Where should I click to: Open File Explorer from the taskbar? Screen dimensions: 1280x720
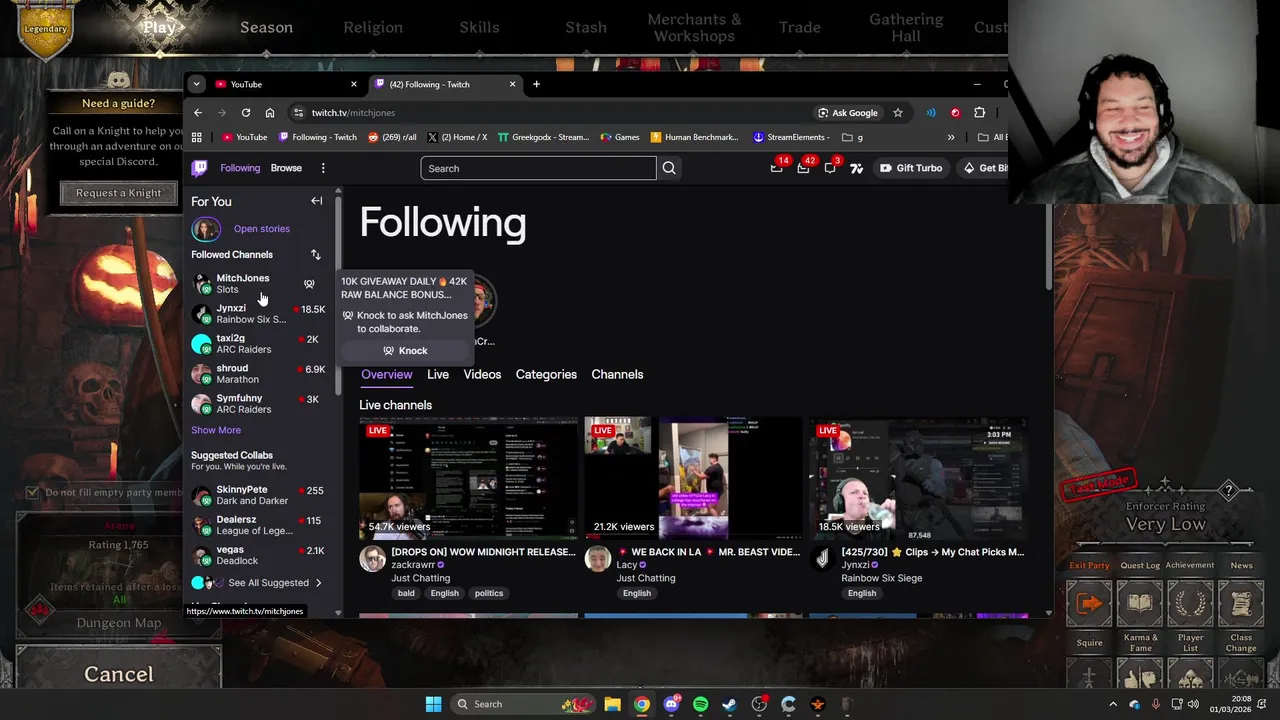point(612,704)
